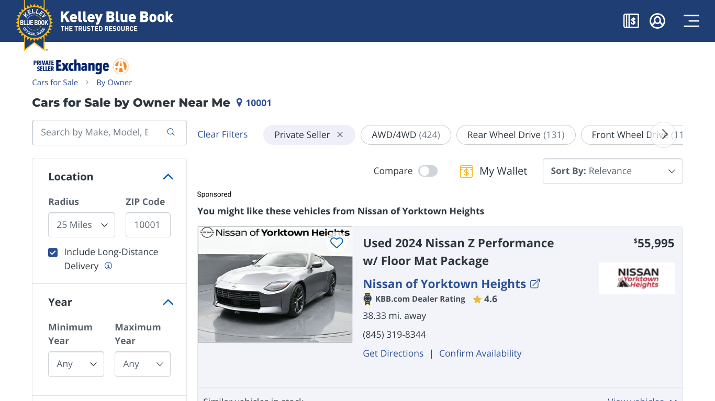Click the location pin next to 10001

coord(239,103)
